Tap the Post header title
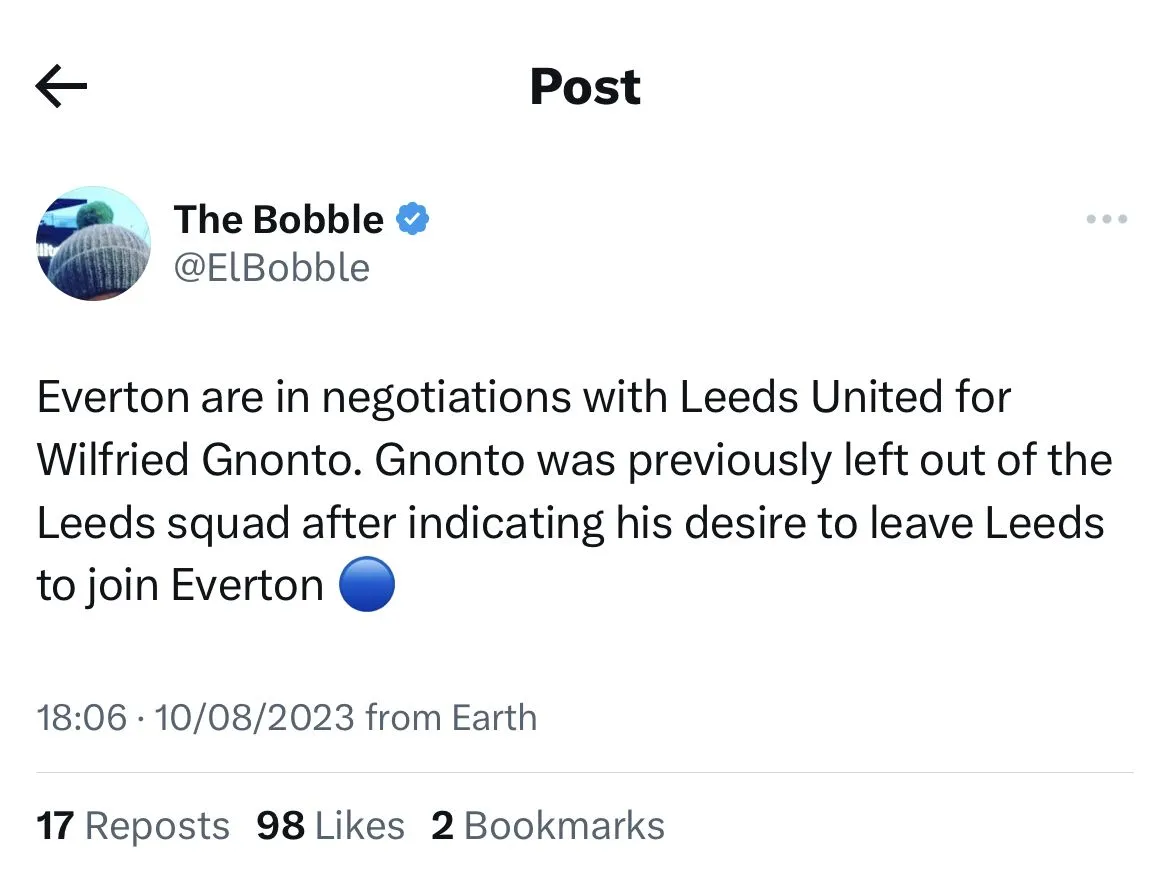 (585, 87)
